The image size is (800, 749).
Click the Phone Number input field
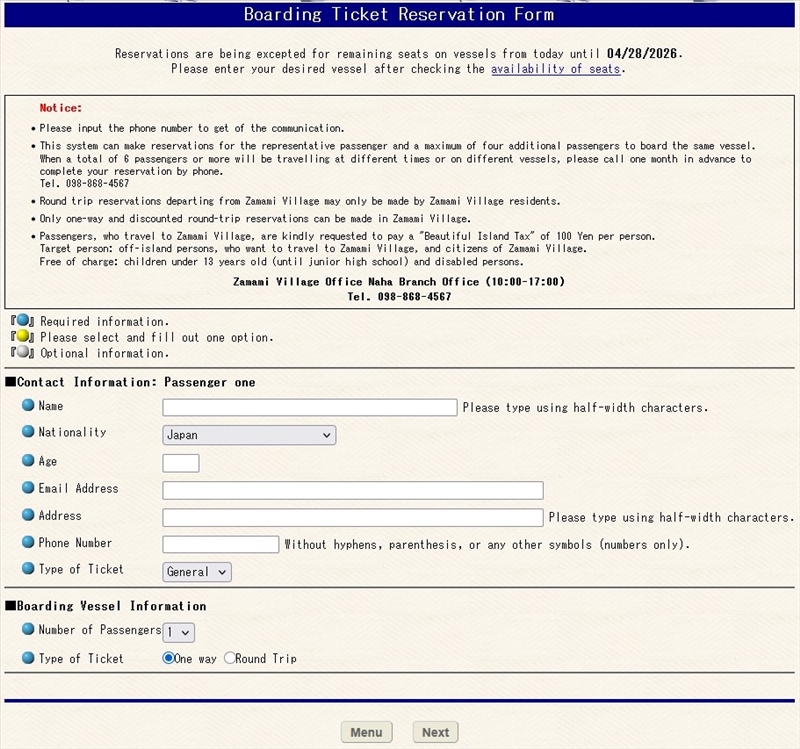pos(220,544)
